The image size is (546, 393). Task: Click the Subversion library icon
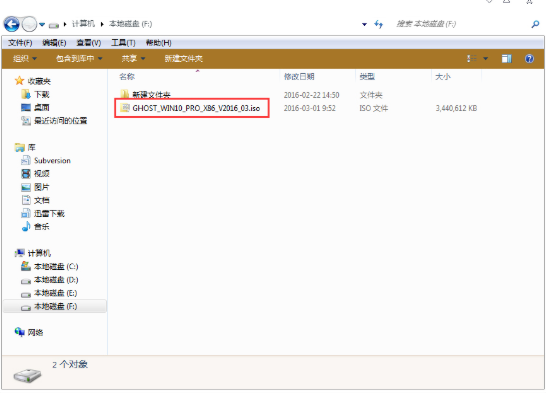[x=26, y=160]
